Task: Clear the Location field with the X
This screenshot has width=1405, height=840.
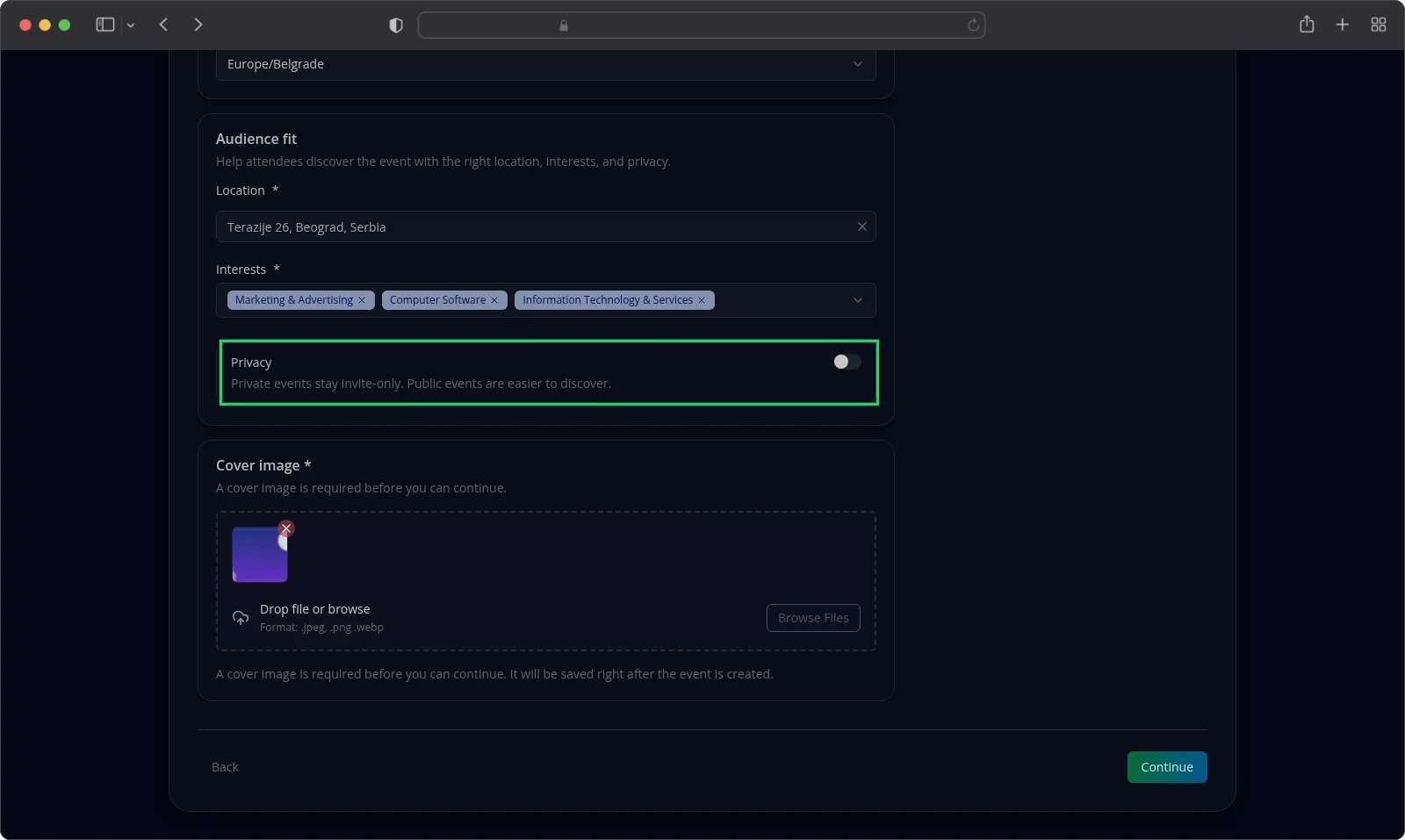Action: (862, 226)
